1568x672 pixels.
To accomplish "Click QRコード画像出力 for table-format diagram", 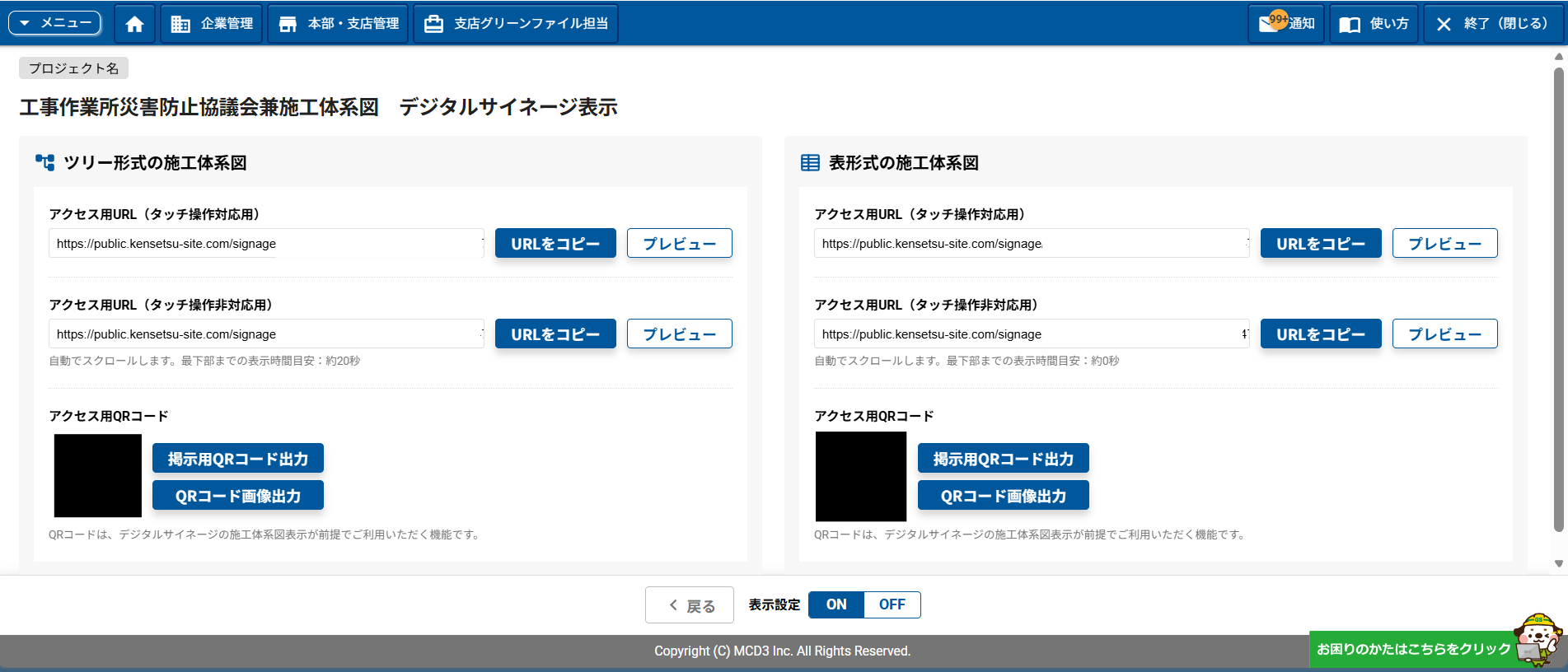I will coord(1003,496).
